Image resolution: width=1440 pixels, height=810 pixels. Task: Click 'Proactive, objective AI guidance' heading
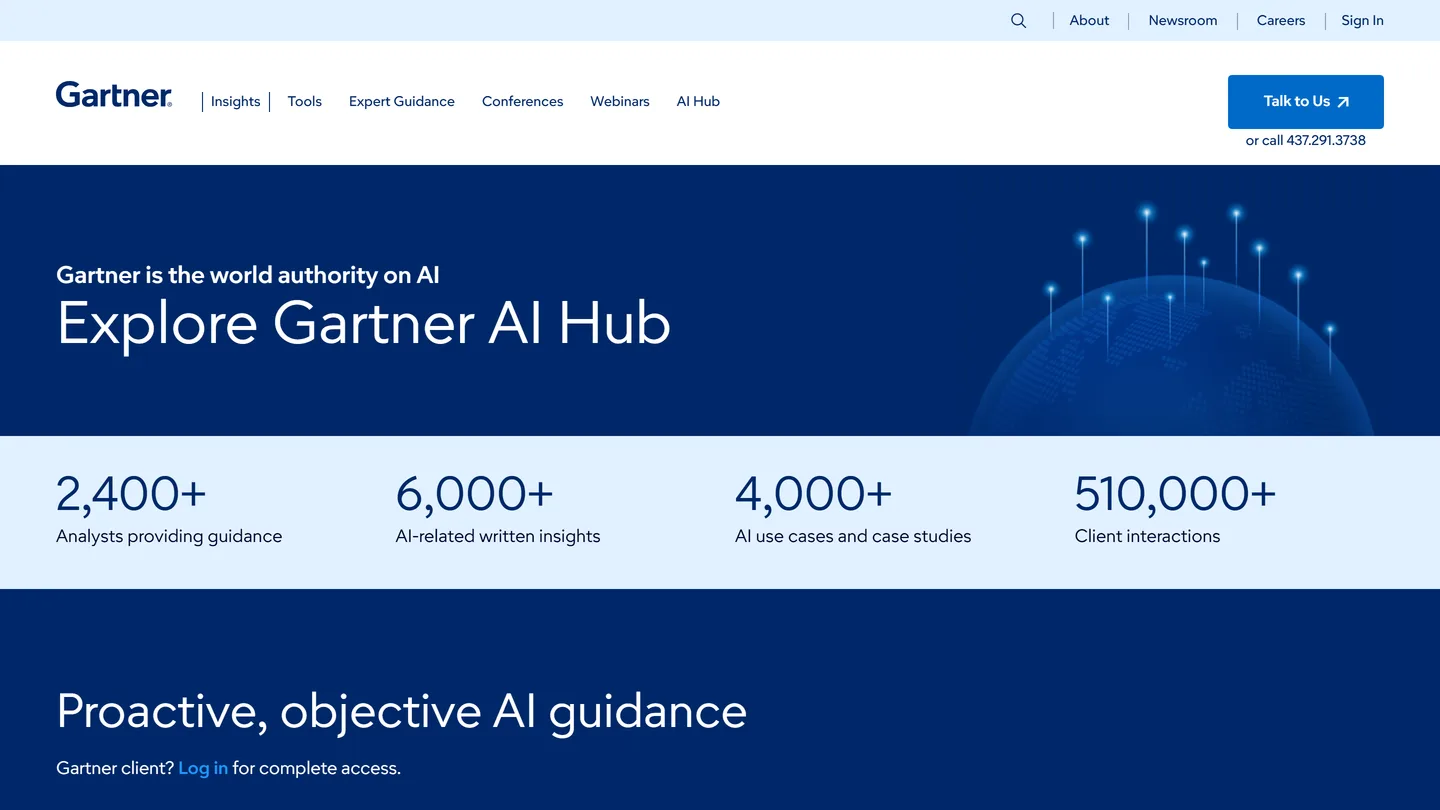tap(402, 712)
